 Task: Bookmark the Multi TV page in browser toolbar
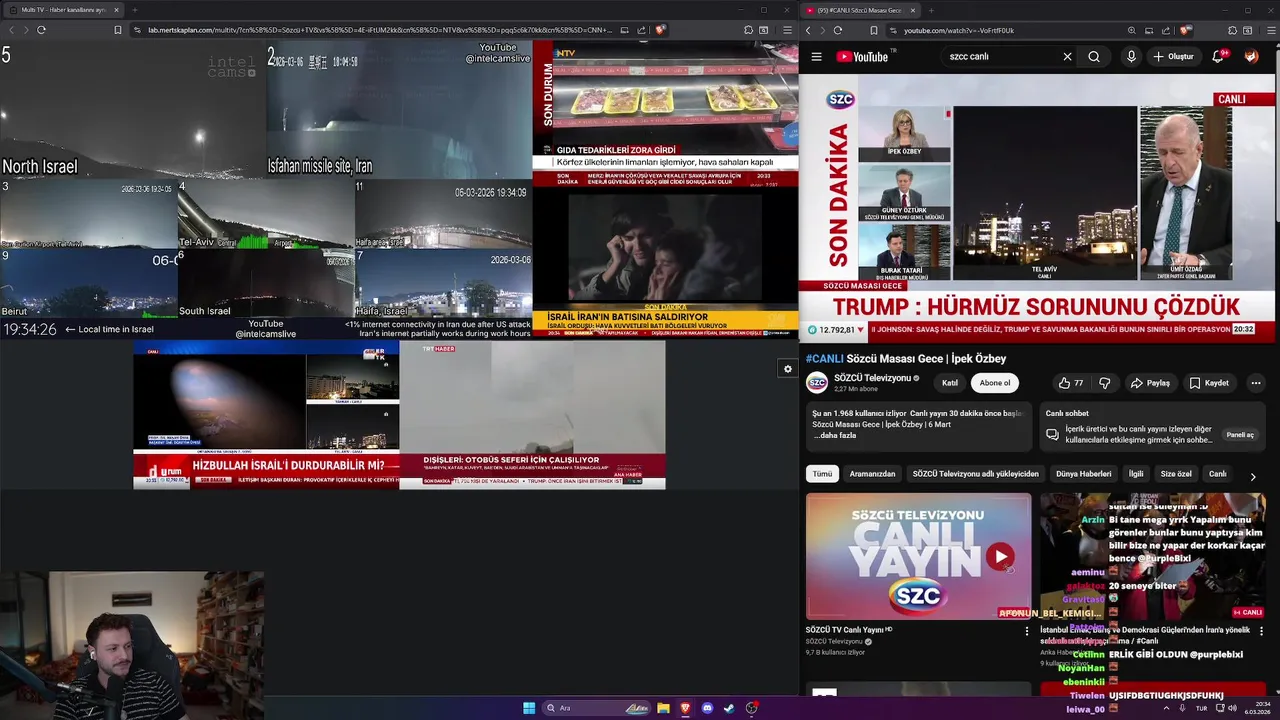coord(117,30)
